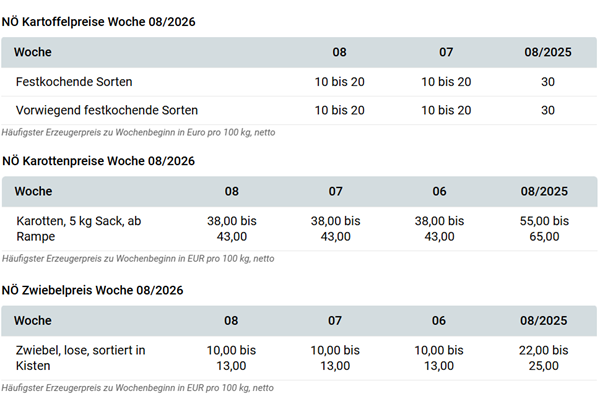Click the 06 column header in carrot table
Viewport: 600px width, 400px height.
pyautogui.click(x=438, y=191)
